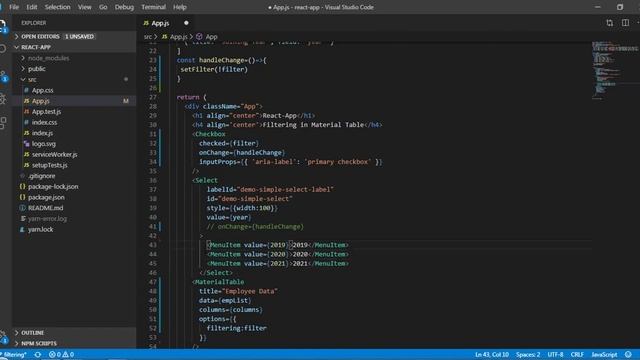Image resolution: width=640 pixels, height=360 pixels.
Task: Open the File menu
Action: point(14,7)
